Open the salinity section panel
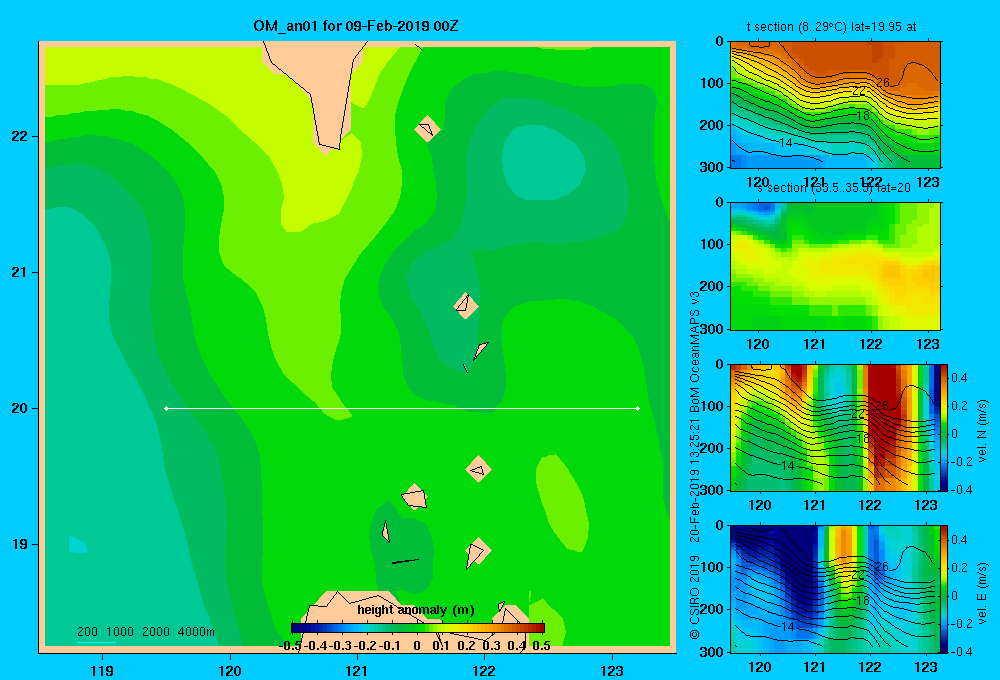Image resolution: width=1000 pixels, height=680 pixels. pyautogui.click(x=835, y=266)
